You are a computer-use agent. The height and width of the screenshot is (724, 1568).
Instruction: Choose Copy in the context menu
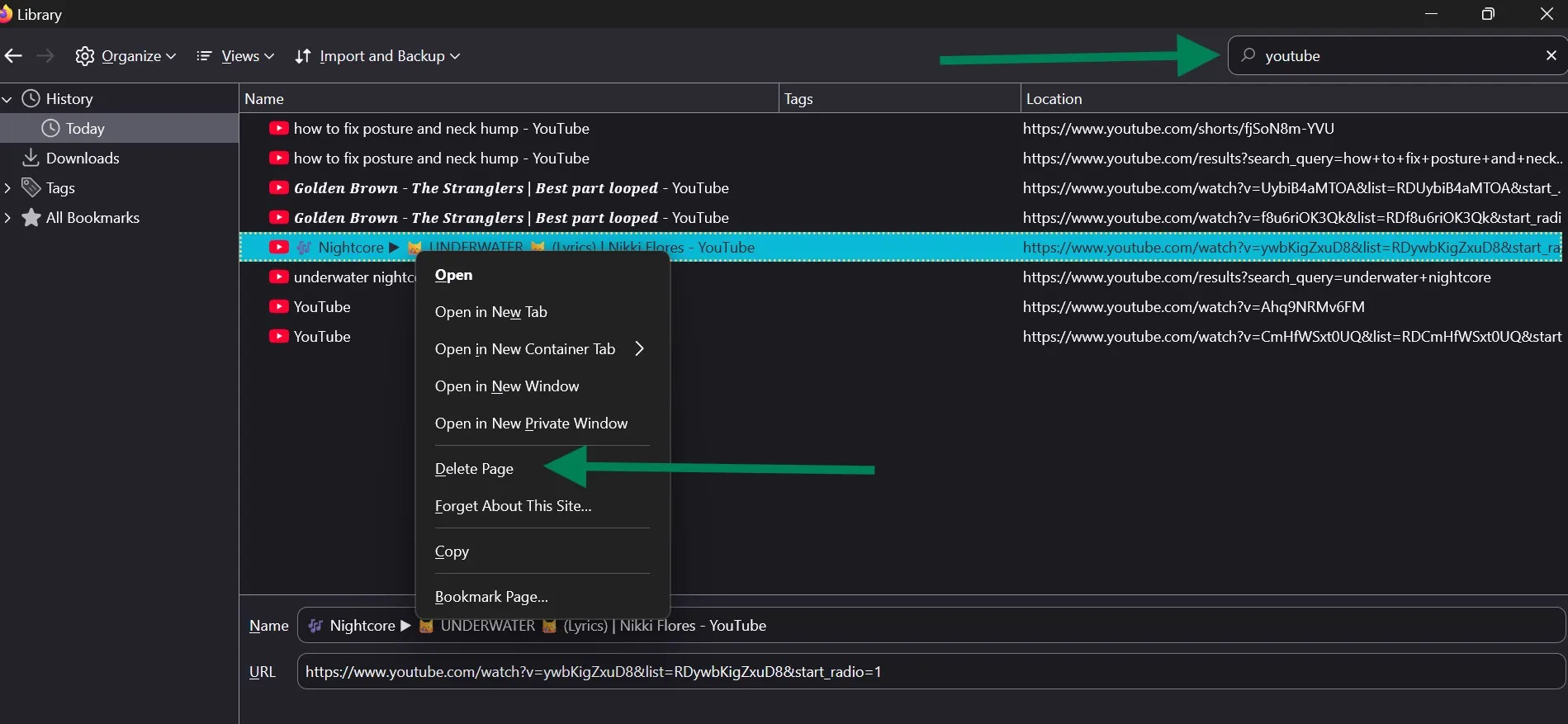click(542, 551)
